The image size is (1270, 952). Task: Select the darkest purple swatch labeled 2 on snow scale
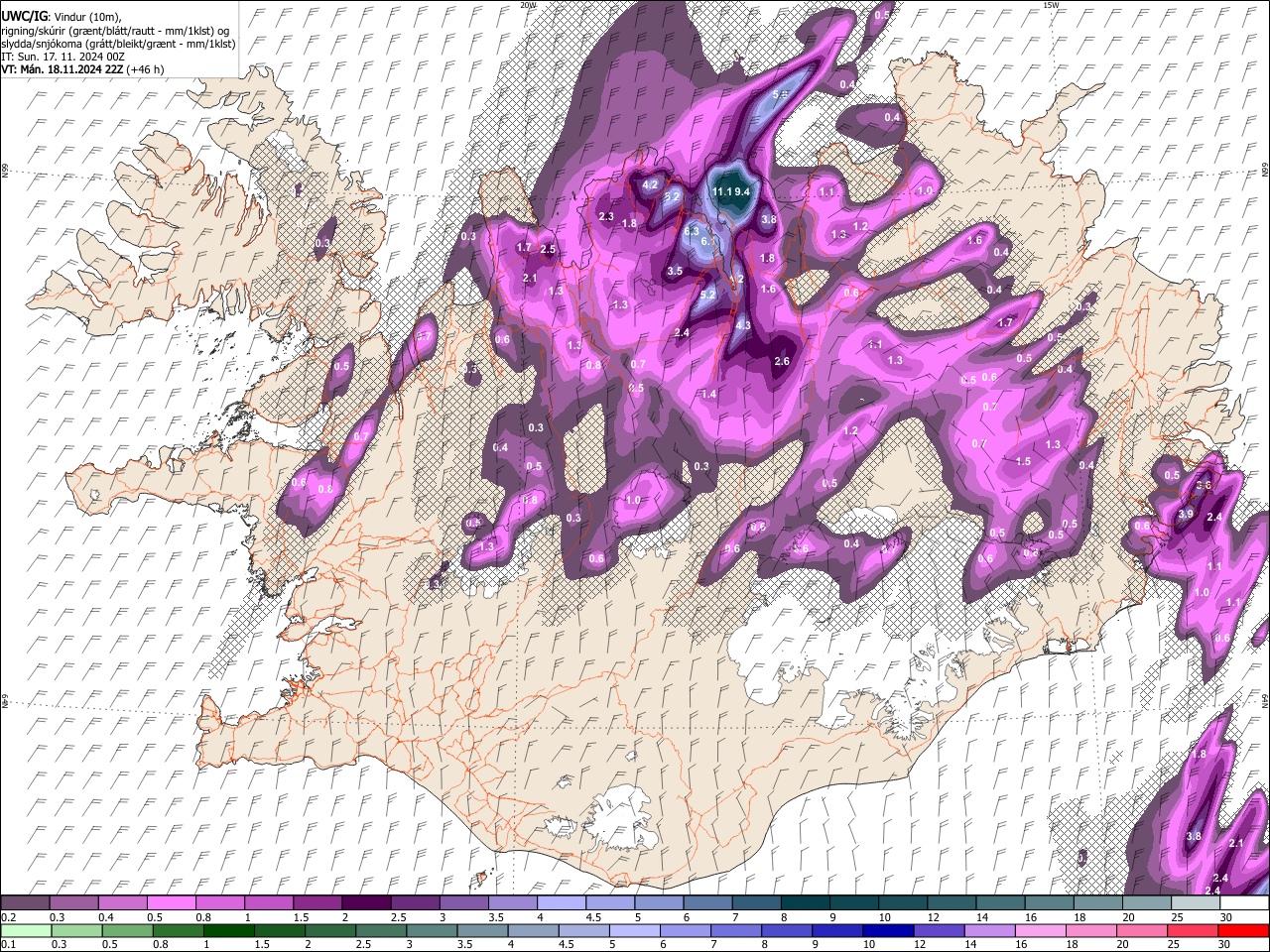click(x=366, y=903)
